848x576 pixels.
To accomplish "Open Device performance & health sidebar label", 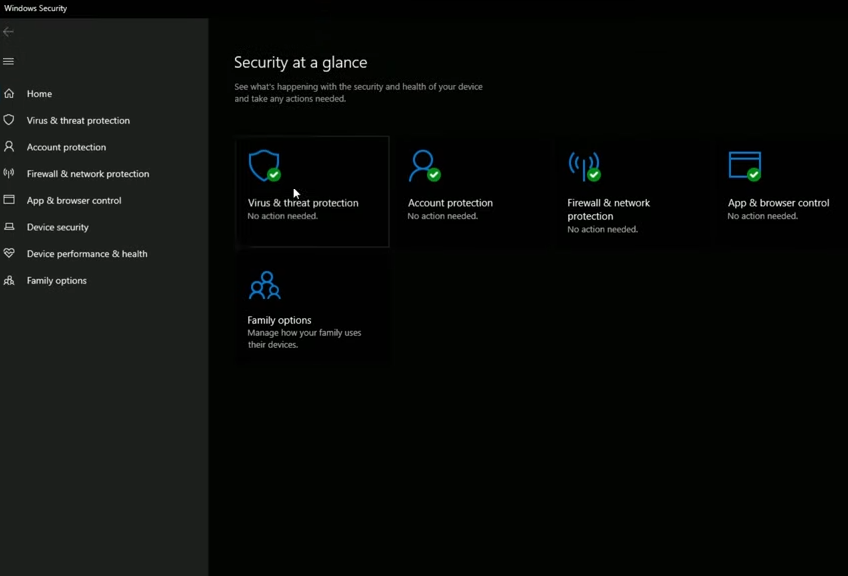I will (87, 254).
